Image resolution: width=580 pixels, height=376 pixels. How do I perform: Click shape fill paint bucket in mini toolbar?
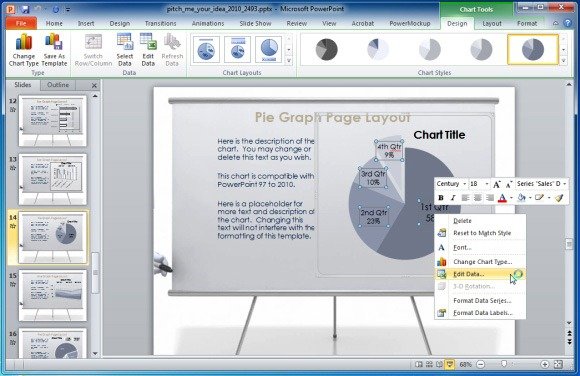pyautogui.click(x=522, y=198)
